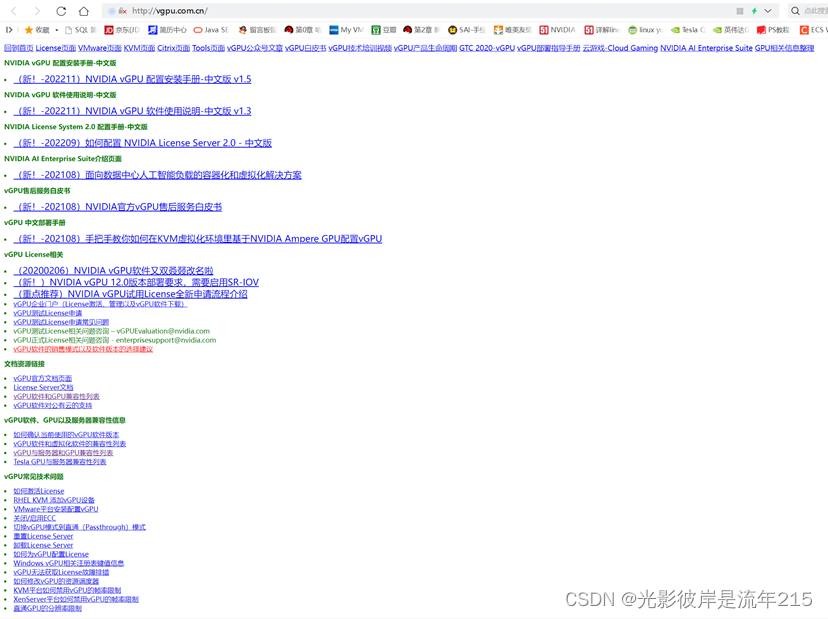Open the NVIDIA AI Enterprise Suite top link
Image resolution: width=828 pixels, height=619 pixels.
706,48
